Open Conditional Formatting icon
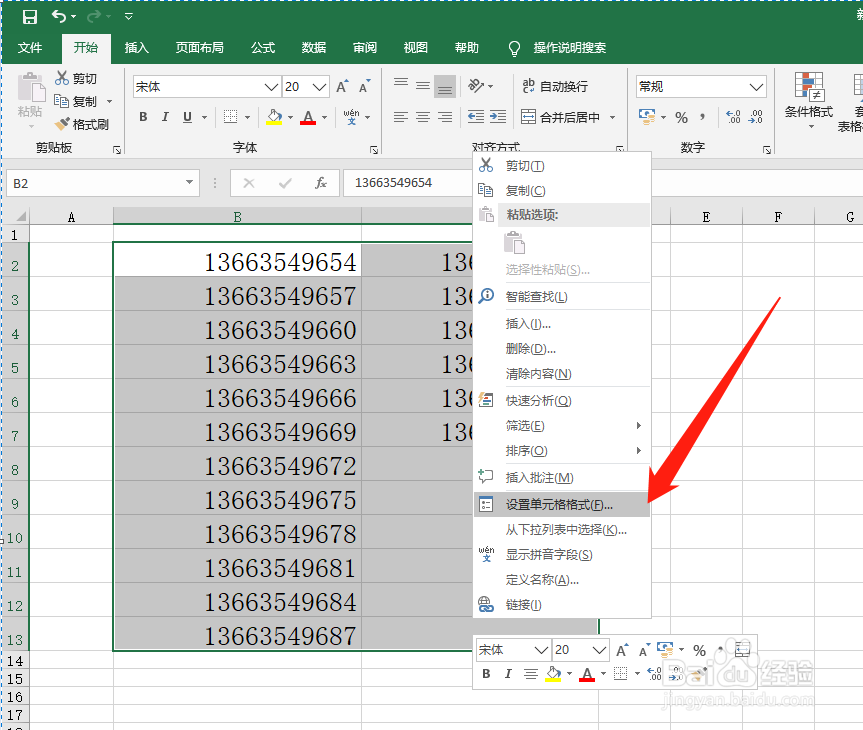The image size is (863, 730). pyautogui.click(x=809, y=87)
